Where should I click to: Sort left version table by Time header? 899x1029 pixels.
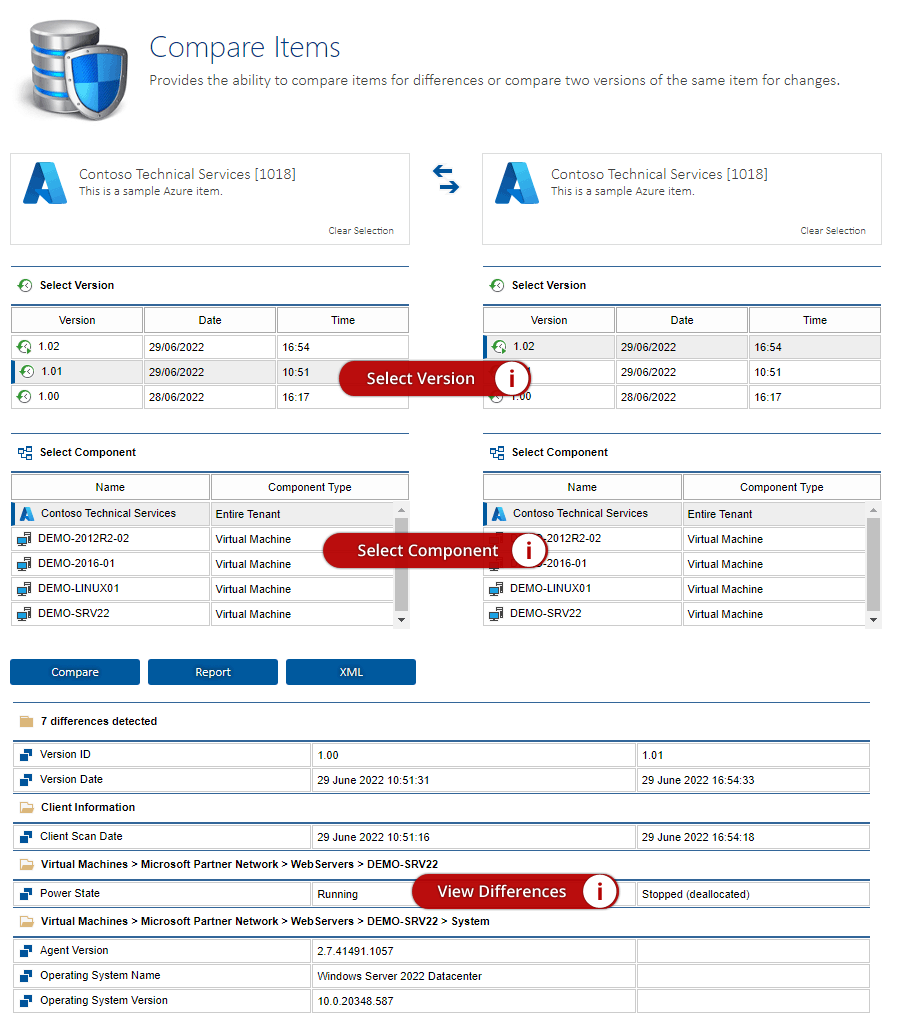click(343, 320)
